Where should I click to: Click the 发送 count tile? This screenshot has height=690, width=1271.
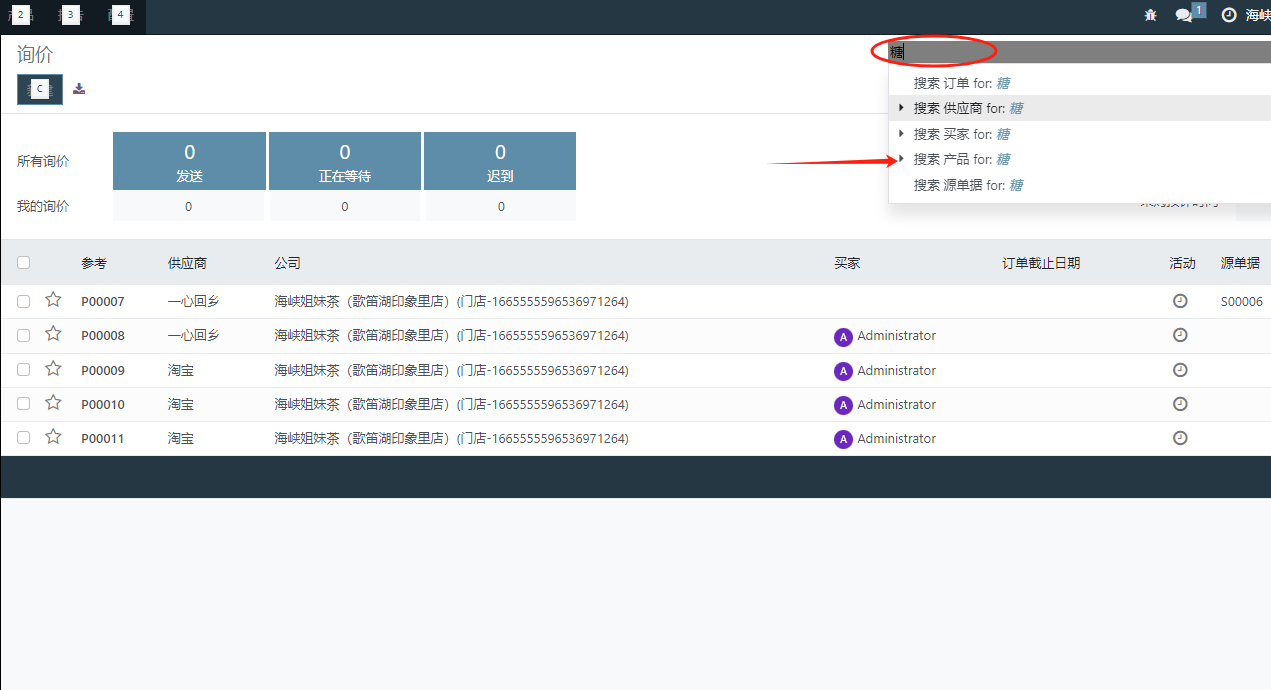[189, 161]
